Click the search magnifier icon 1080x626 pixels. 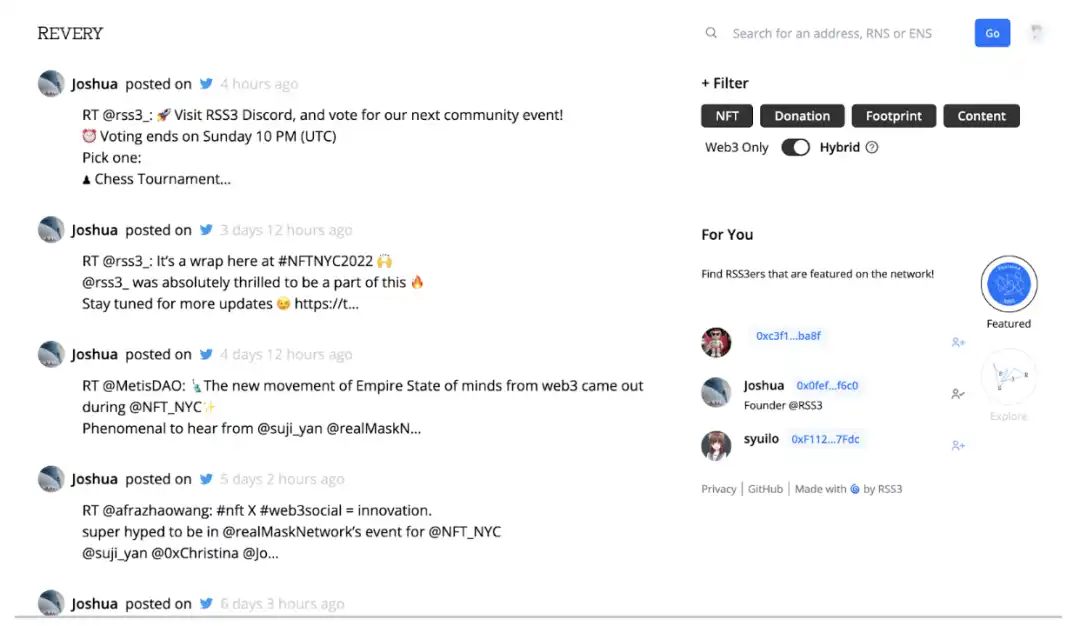711,33
